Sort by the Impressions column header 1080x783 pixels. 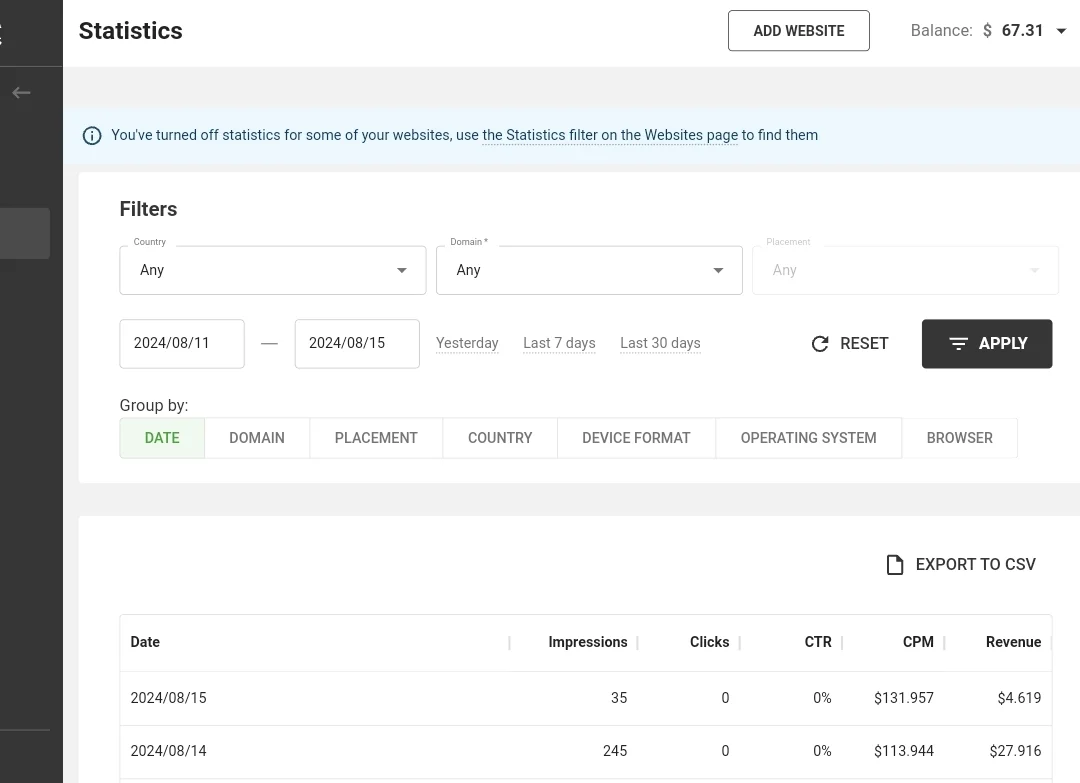point(588,642)
